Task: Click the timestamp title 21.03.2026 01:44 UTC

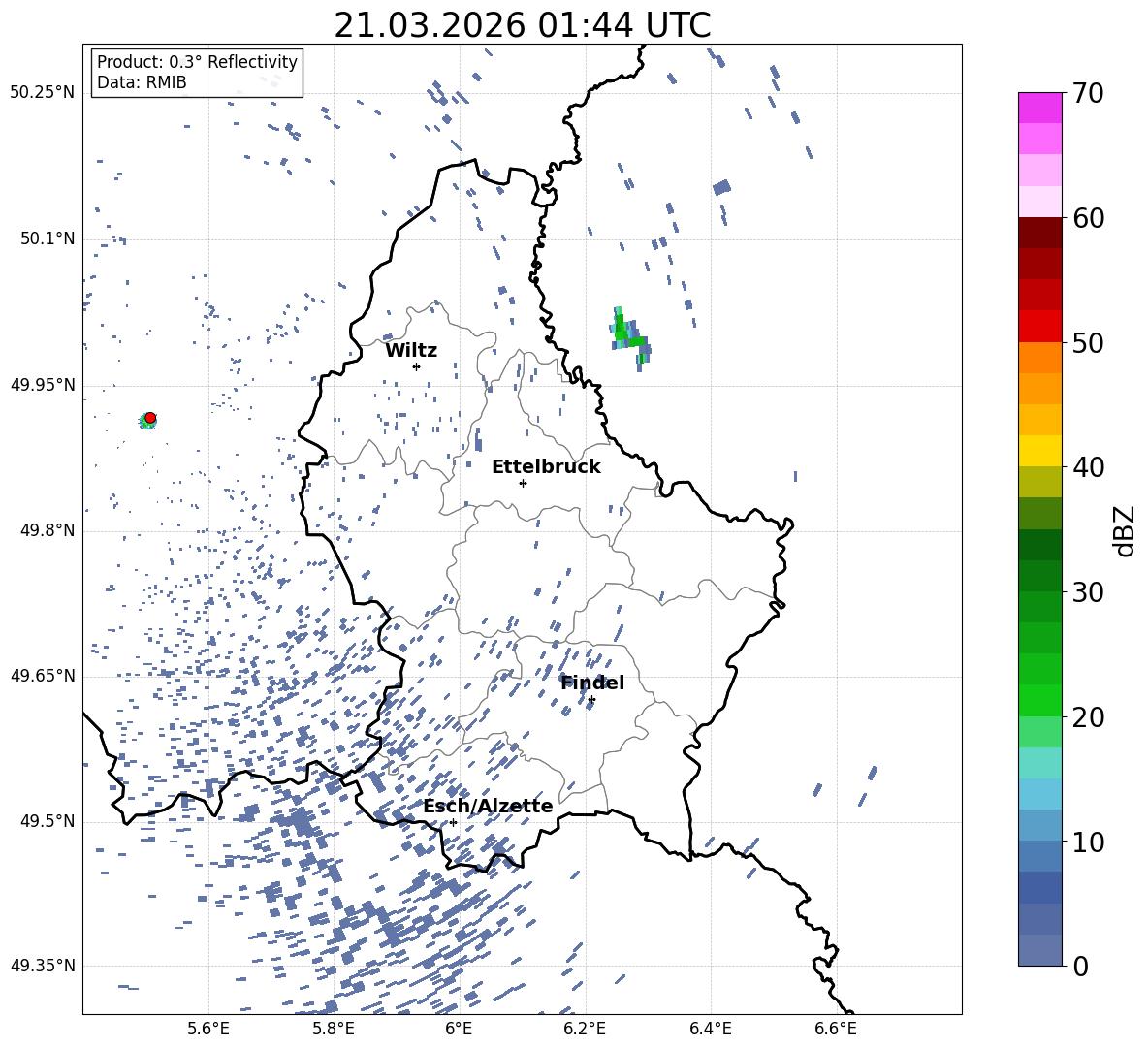Action: click(522, 25)
